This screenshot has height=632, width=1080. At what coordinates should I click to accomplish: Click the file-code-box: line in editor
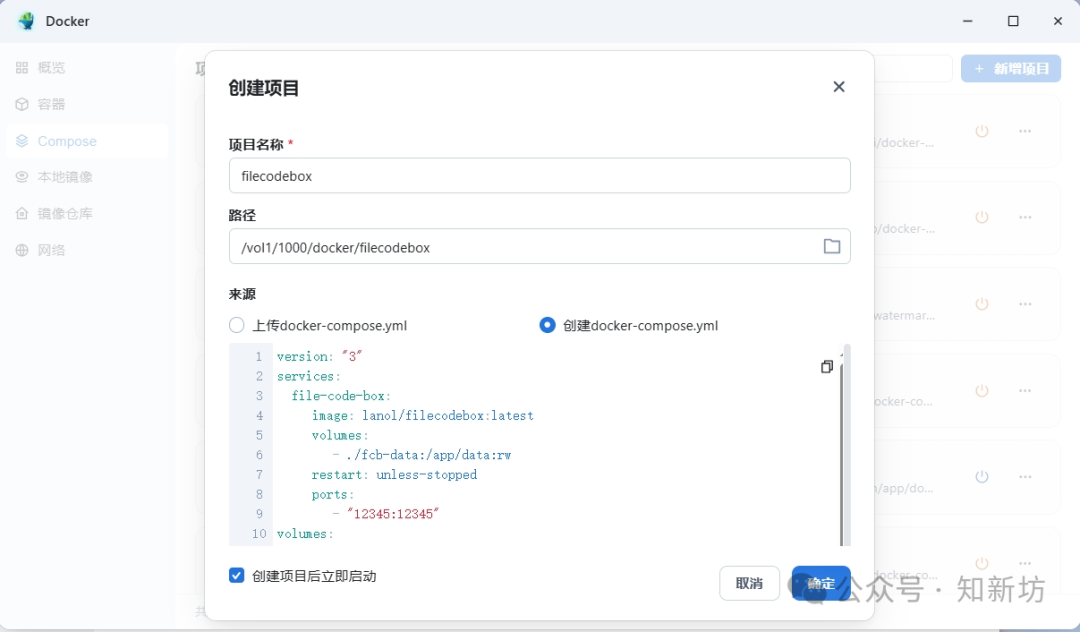[341, 396]
